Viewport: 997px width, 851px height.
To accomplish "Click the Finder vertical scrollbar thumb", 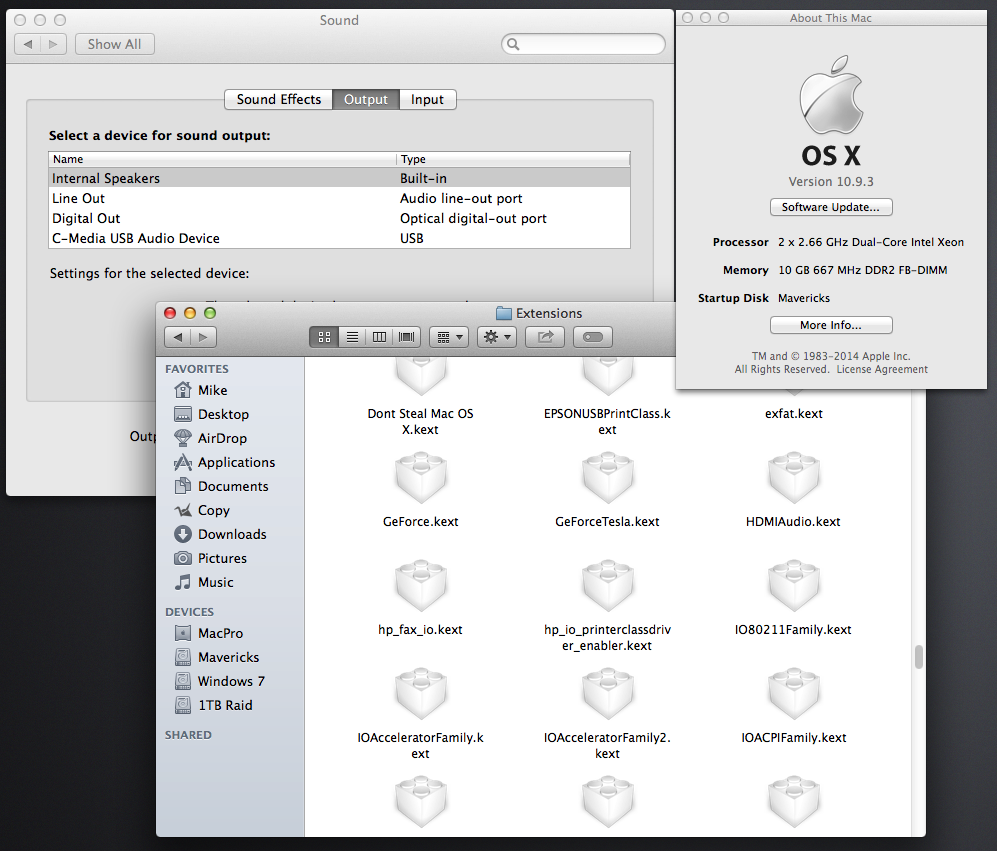I will pos(918,657).
